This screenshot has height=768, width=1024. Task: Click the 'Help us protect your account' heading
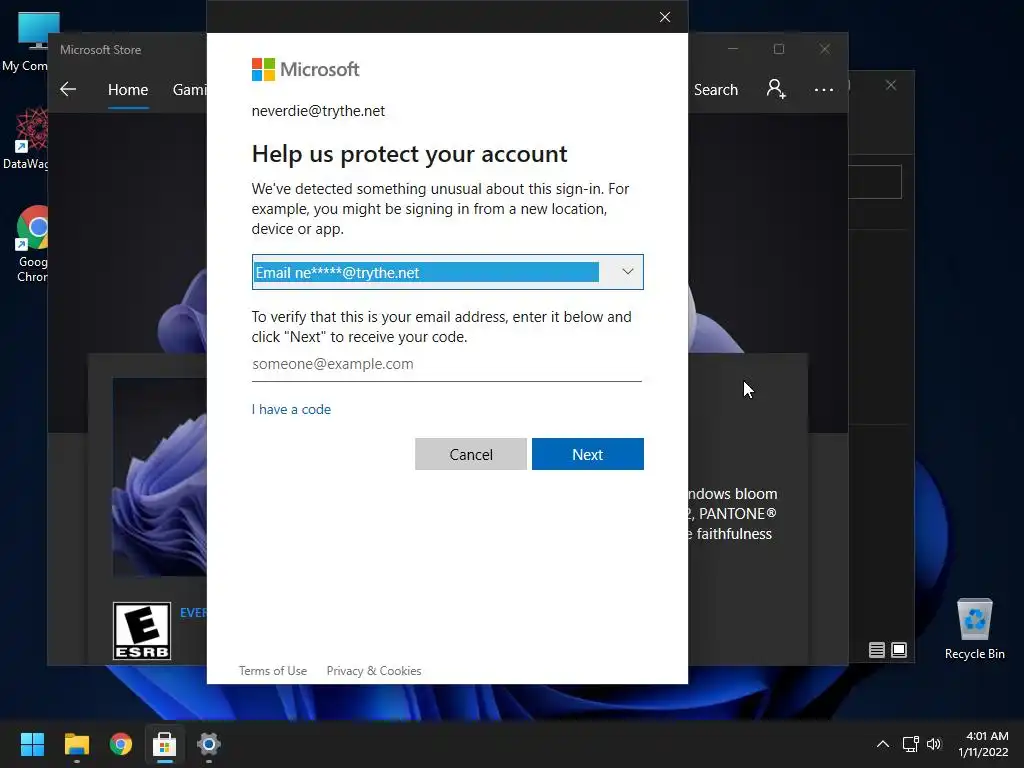click(x=409, y=154)
